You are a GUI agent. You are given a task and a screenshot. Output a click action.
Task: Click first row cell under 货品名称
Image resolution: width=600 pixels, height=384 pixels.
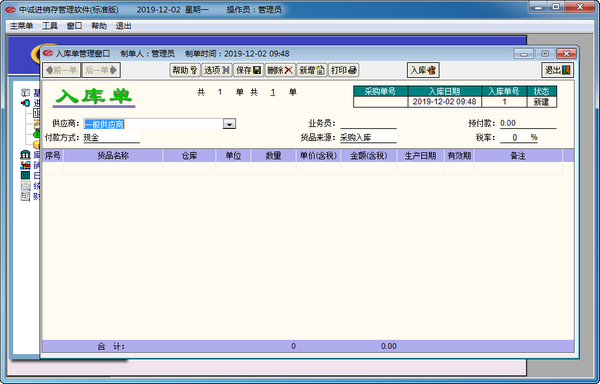tap(113, 168)
